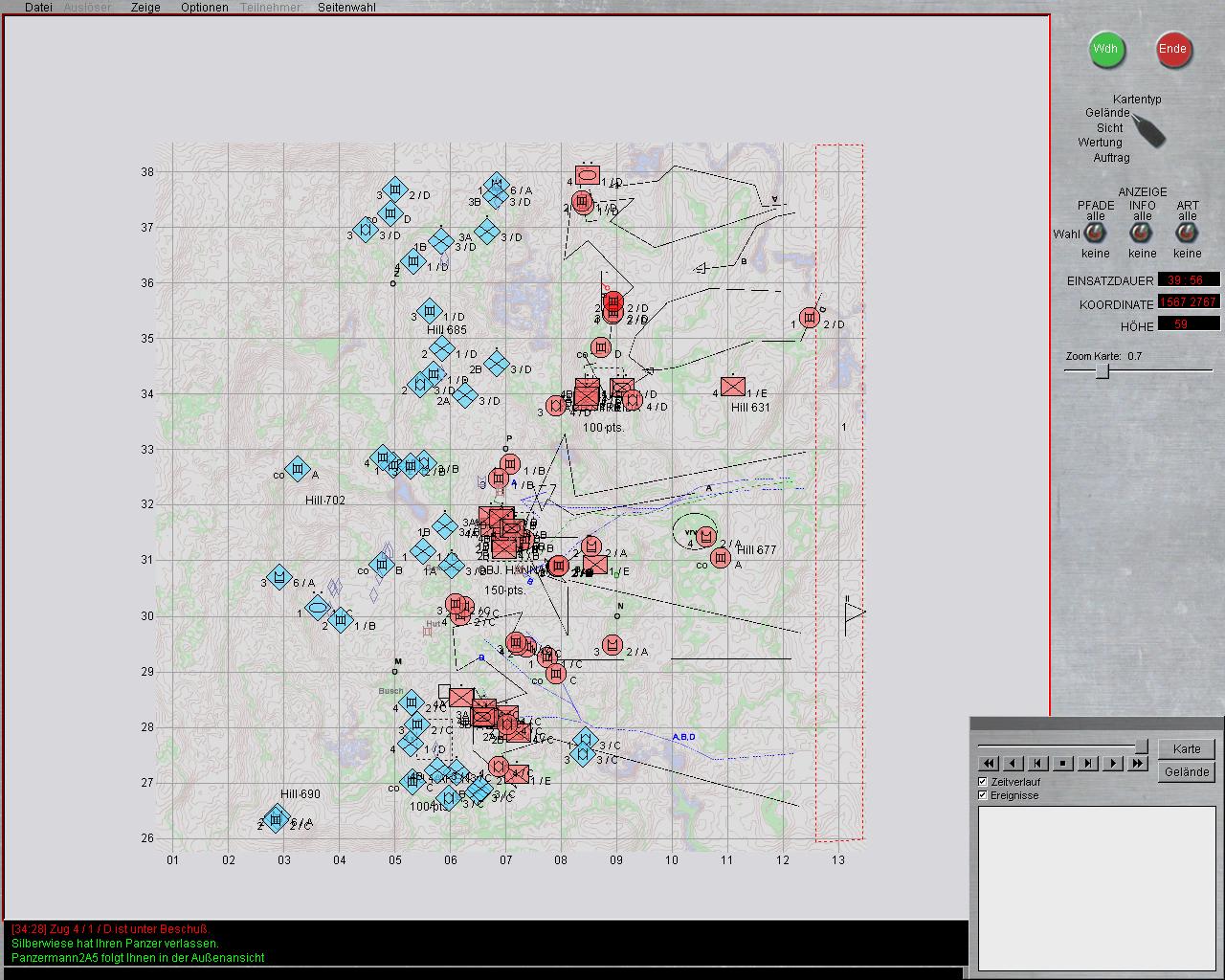Flip the PFADE display toggle switch
This screenshot has height=980, width=1225.
tap(1096, 234)
